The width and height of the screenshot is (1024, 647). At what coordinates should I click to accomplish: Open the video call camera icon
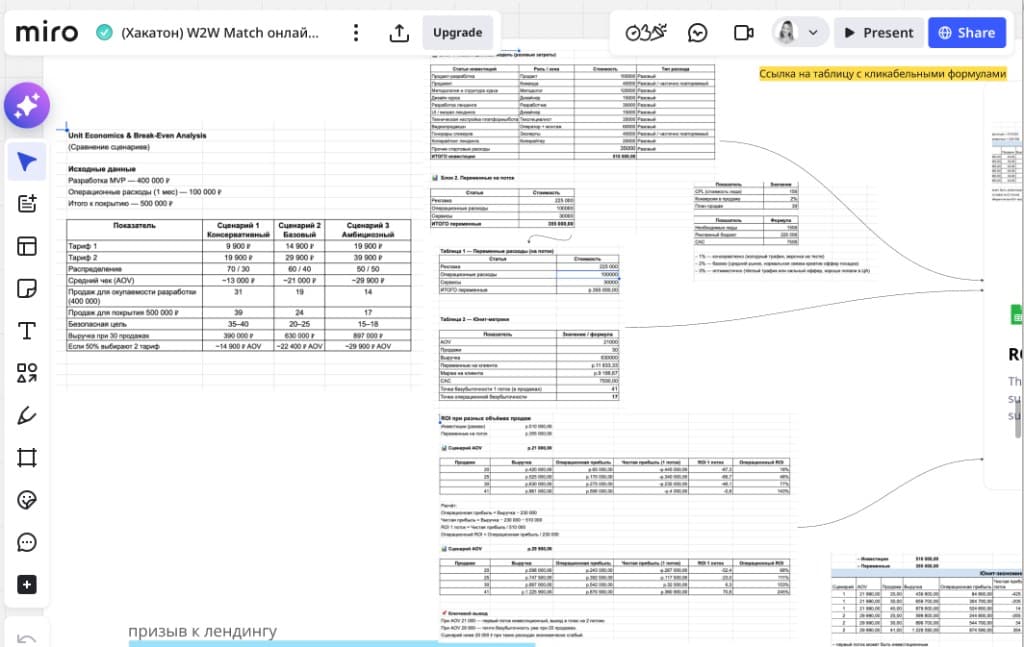[743, 33]
